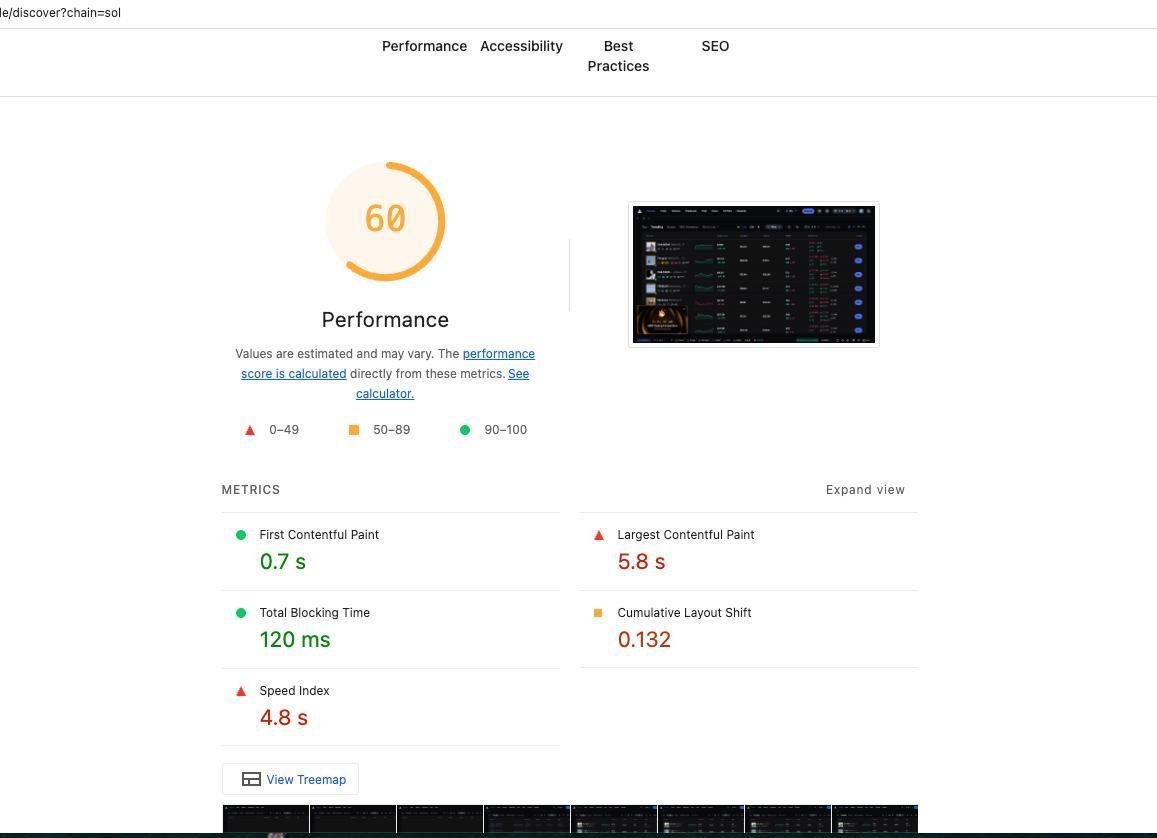Click the green circle icon beside Total Blocking Time
The width and height of the screenshot is (1157, 838).
(x=241, y=613)
